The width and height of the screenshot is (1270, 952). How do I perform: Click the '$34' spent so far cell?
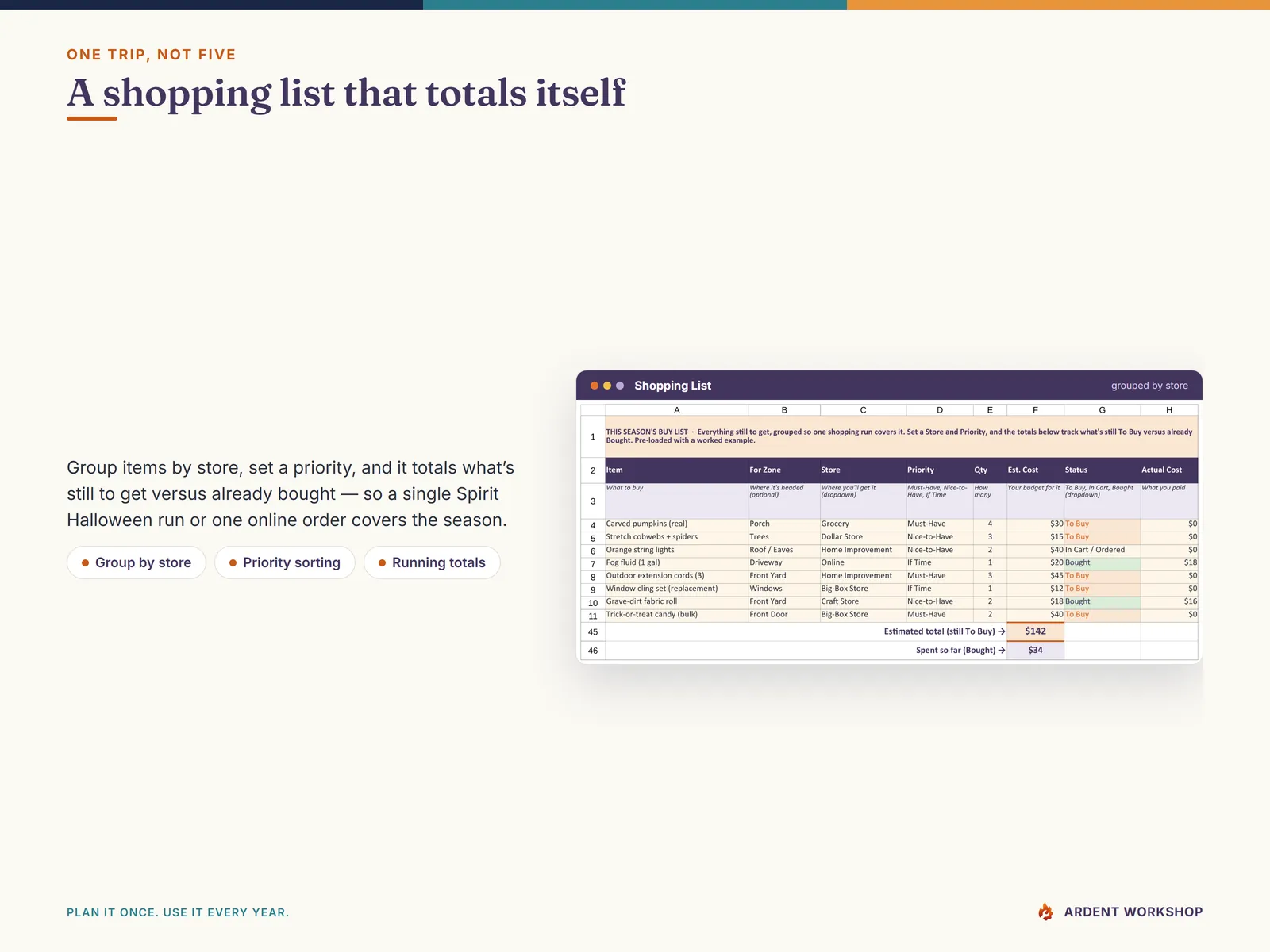pyautogui.click(x=1035, y=651)
